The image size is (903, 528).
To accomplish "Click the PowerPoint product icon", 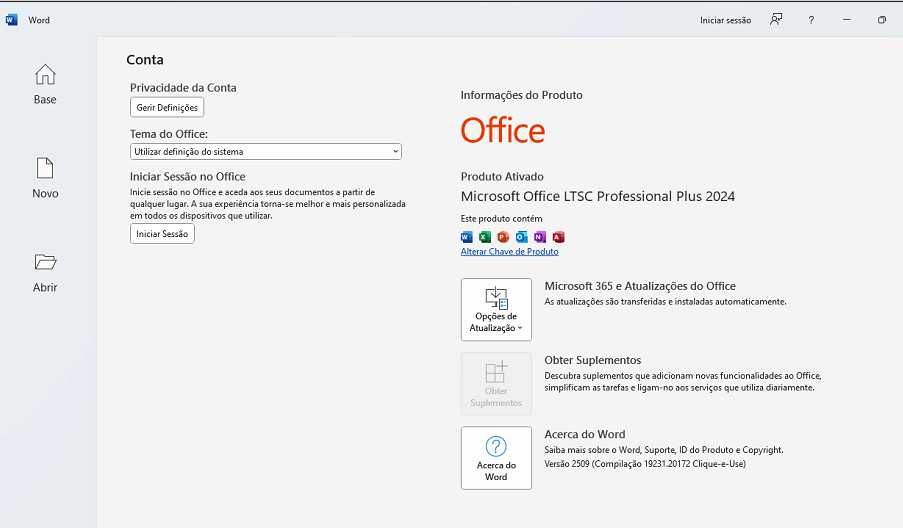I will 503,237.
